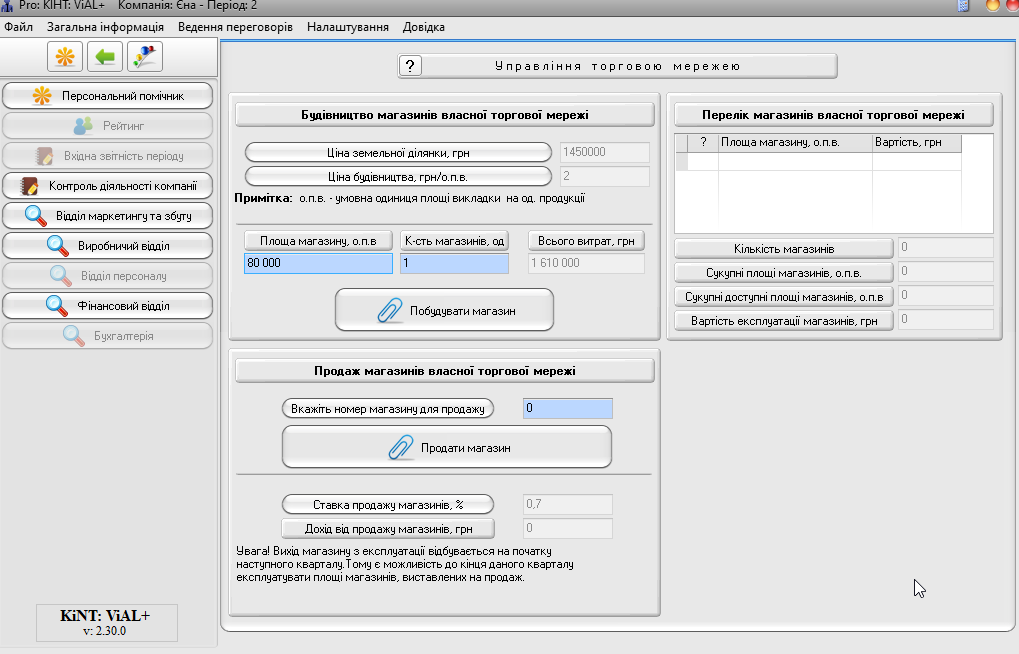
Task: Click the land price value 1450000
Action: coord(604,152)
